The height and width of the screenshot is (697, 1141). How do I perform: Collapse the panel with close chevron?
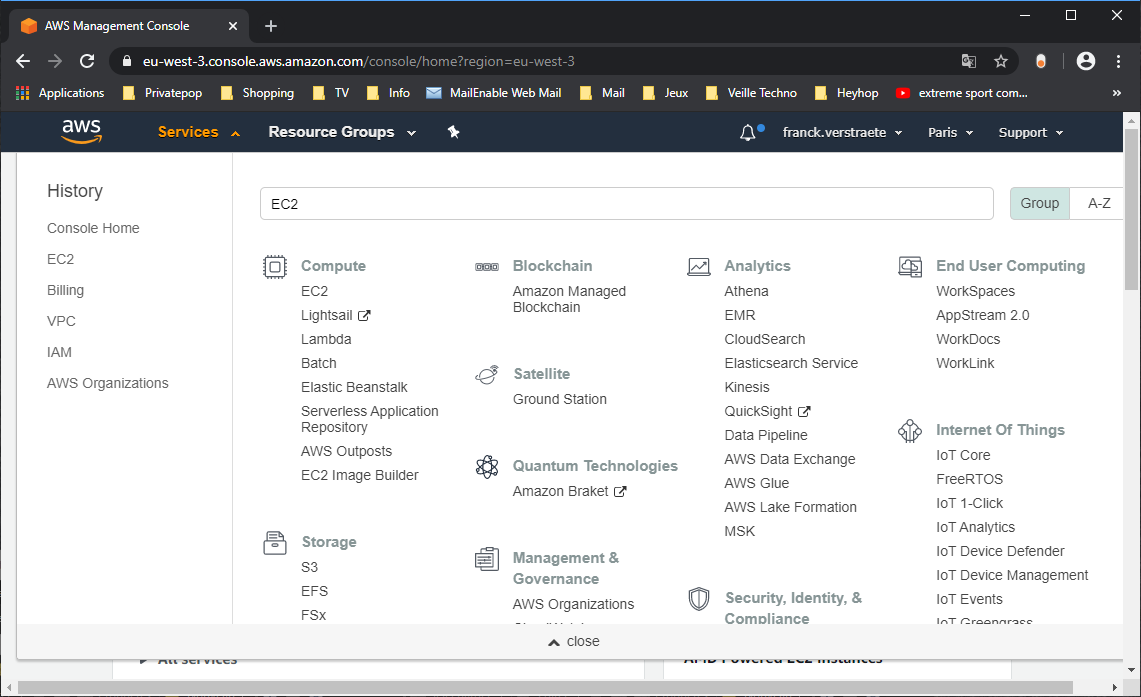573,642
